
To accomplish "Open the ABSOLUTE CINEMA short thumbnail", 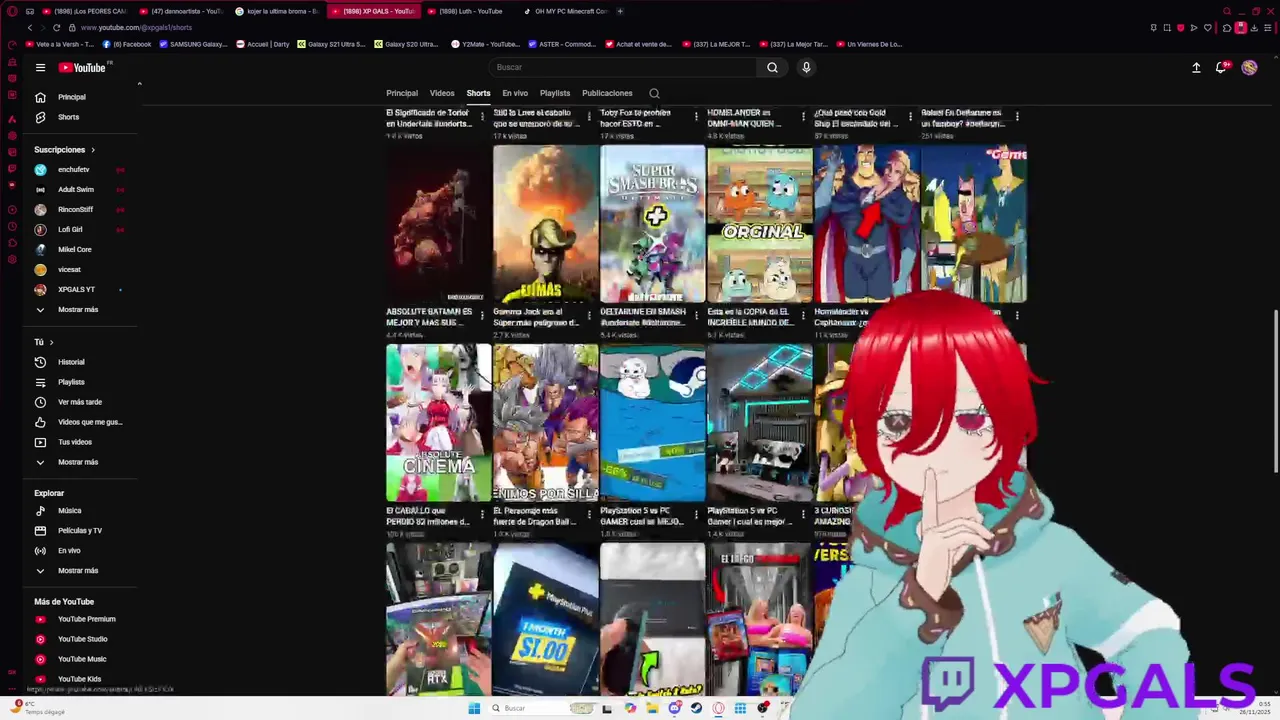I will (438, 423).
